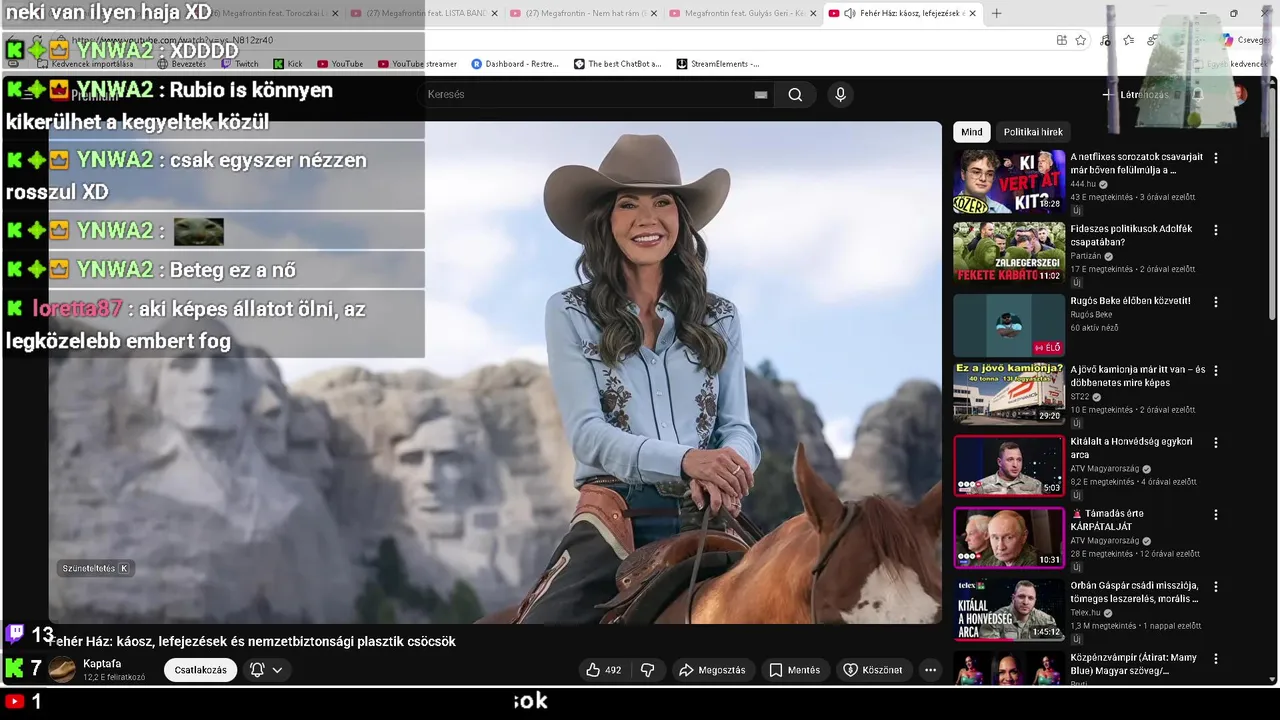Click title 'A jövő kamionja már itt van'

[1138, 376]
